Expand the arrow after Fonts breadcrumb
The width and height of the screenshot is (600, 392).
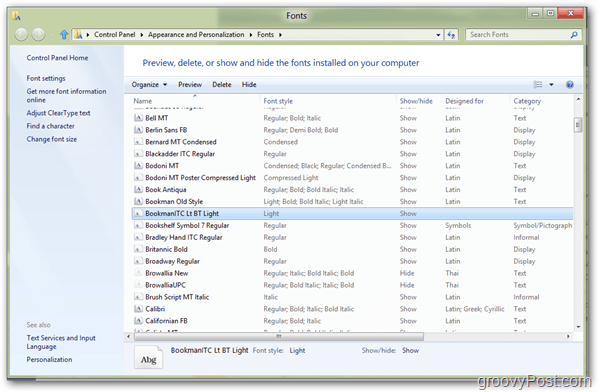(280, 35)
